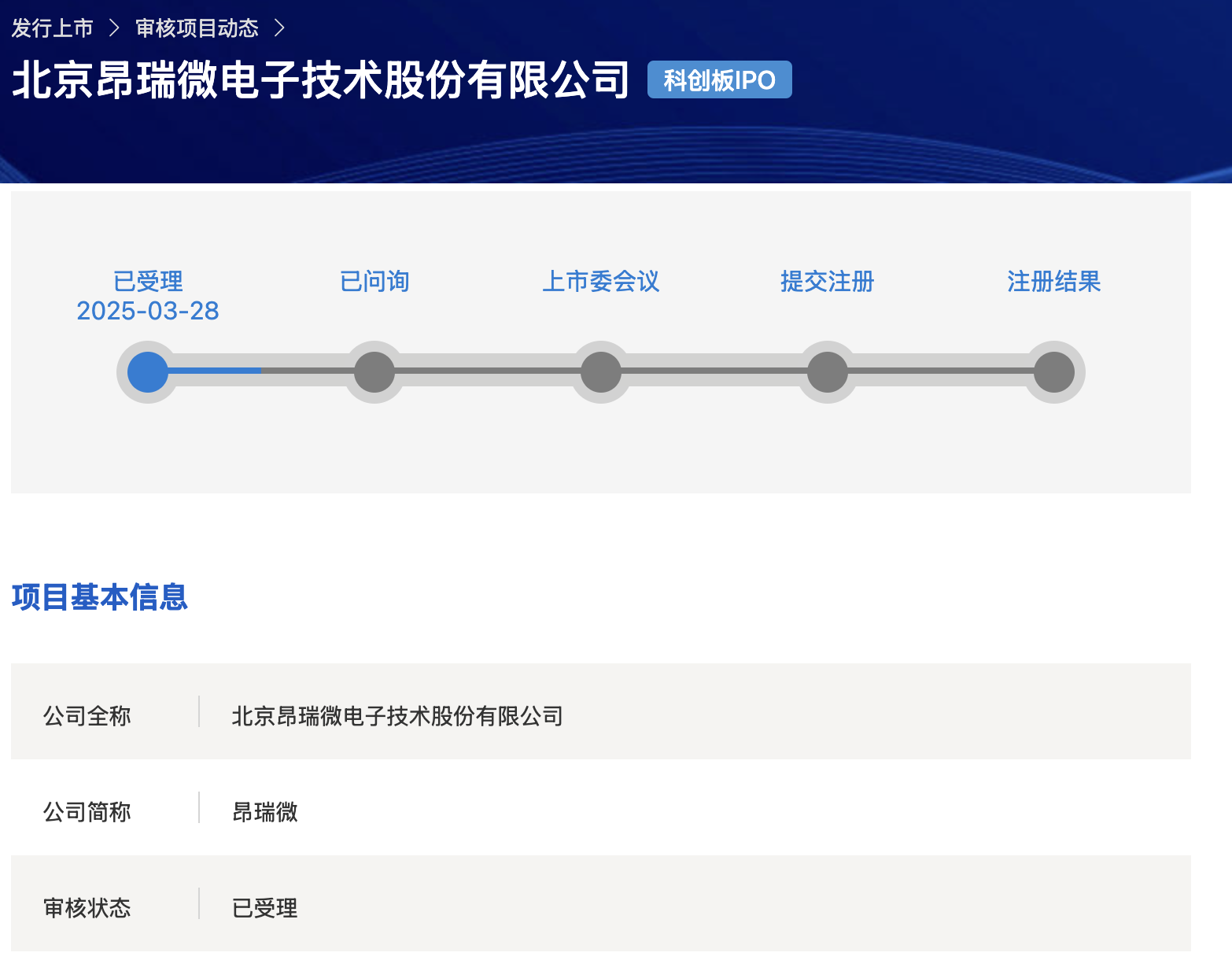Click the 发行上市 breadcrumb link

(52, 28)
